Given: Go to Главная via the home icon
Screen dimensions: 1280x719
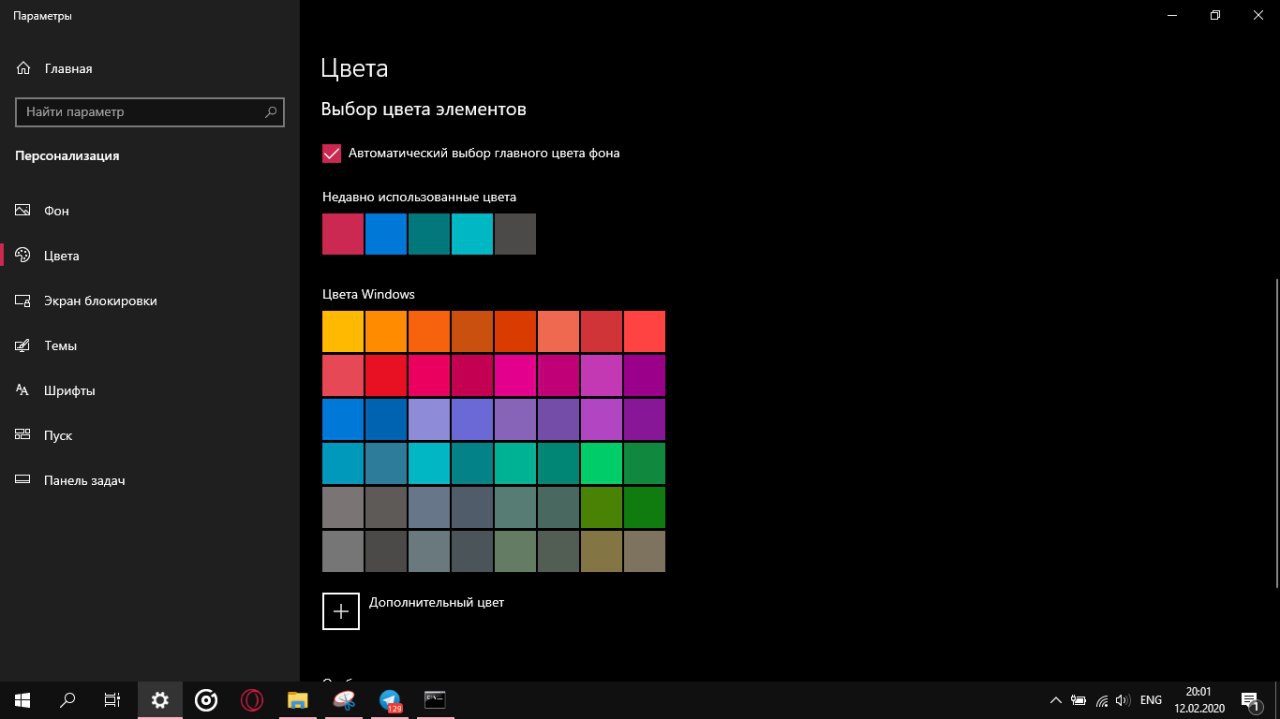Looking at the screenshot, I should point(23,69).
